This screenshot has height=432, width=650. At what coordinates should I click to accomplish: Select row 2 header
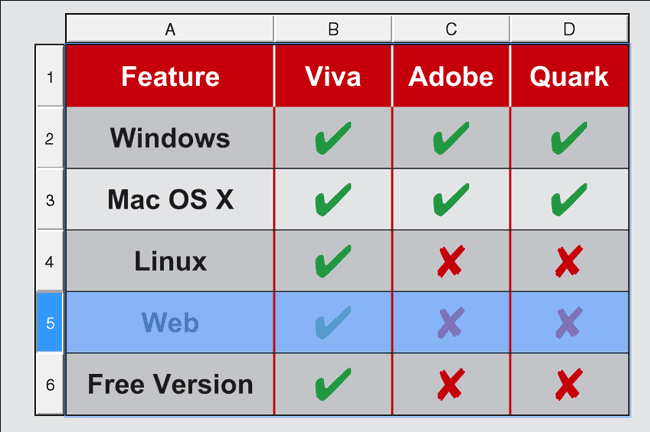point(50,138)
